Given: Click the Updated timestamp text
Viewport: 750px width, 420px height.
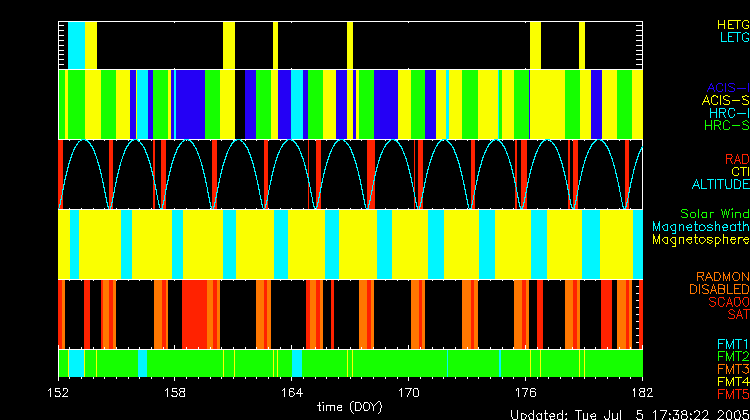Looking at the screenshot, I should pyautogui.click(x=629, y=413).
